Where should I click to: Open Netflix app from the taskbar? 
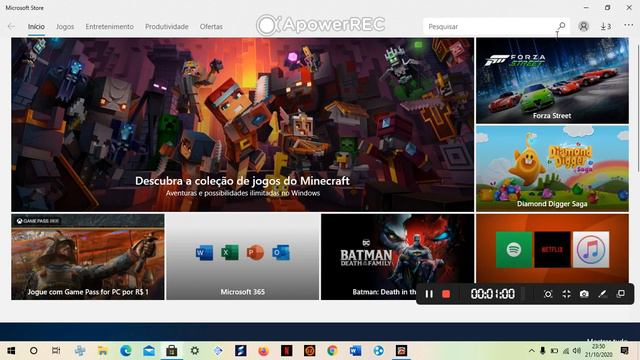coord(287,351)
